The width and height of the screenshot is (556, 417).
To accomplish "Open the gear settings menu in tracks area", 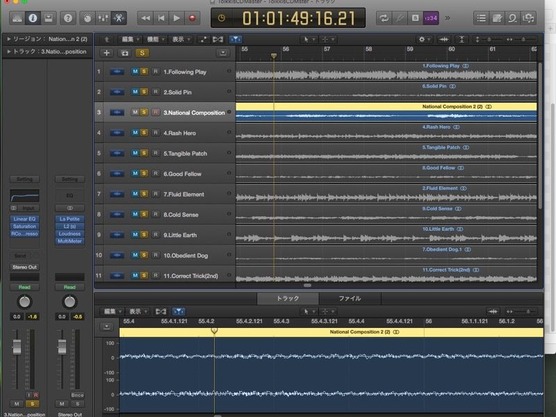I will [x=424, y=39].
